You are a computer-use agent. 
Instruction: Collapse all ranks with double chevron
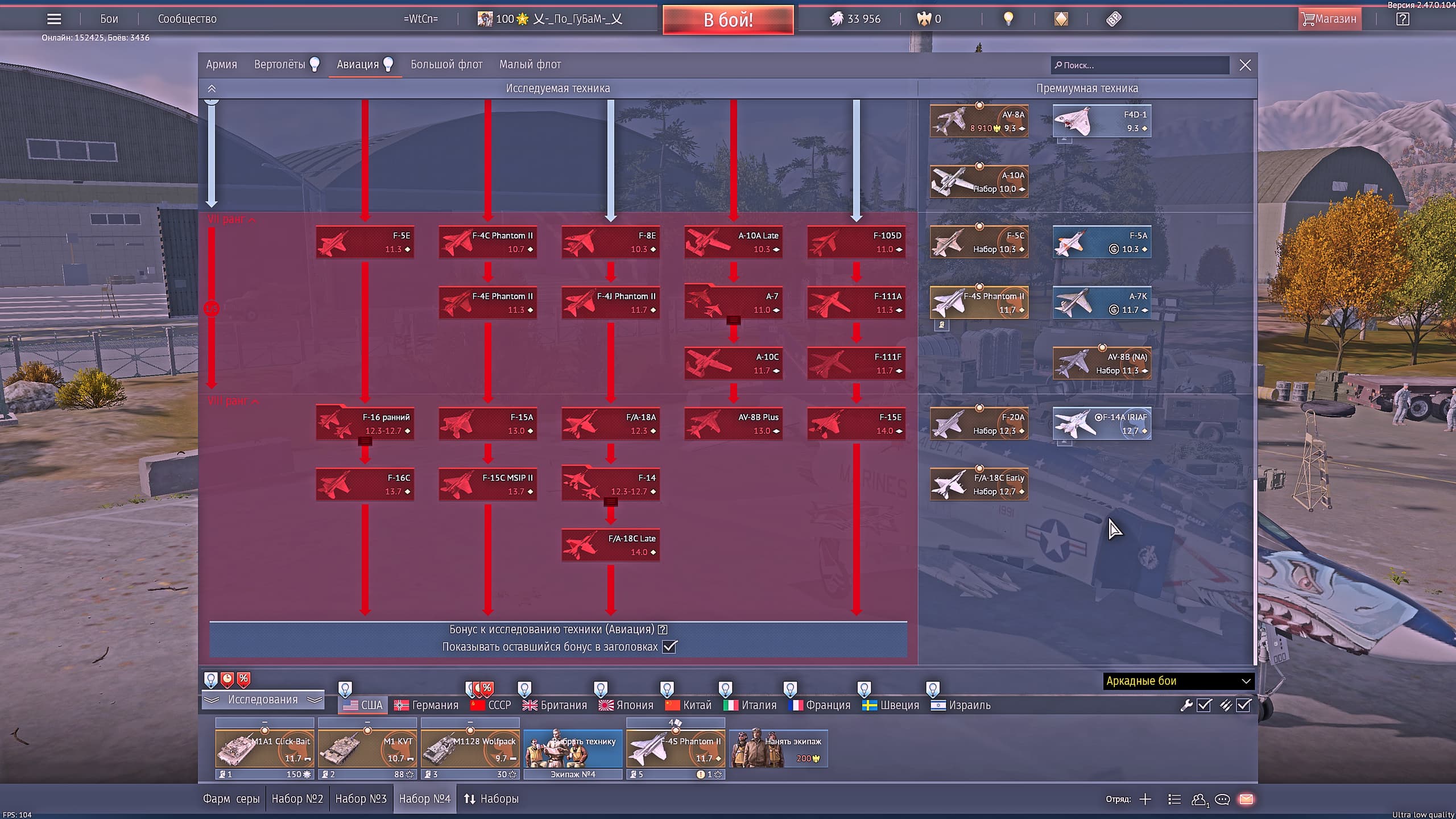(212, 89)
